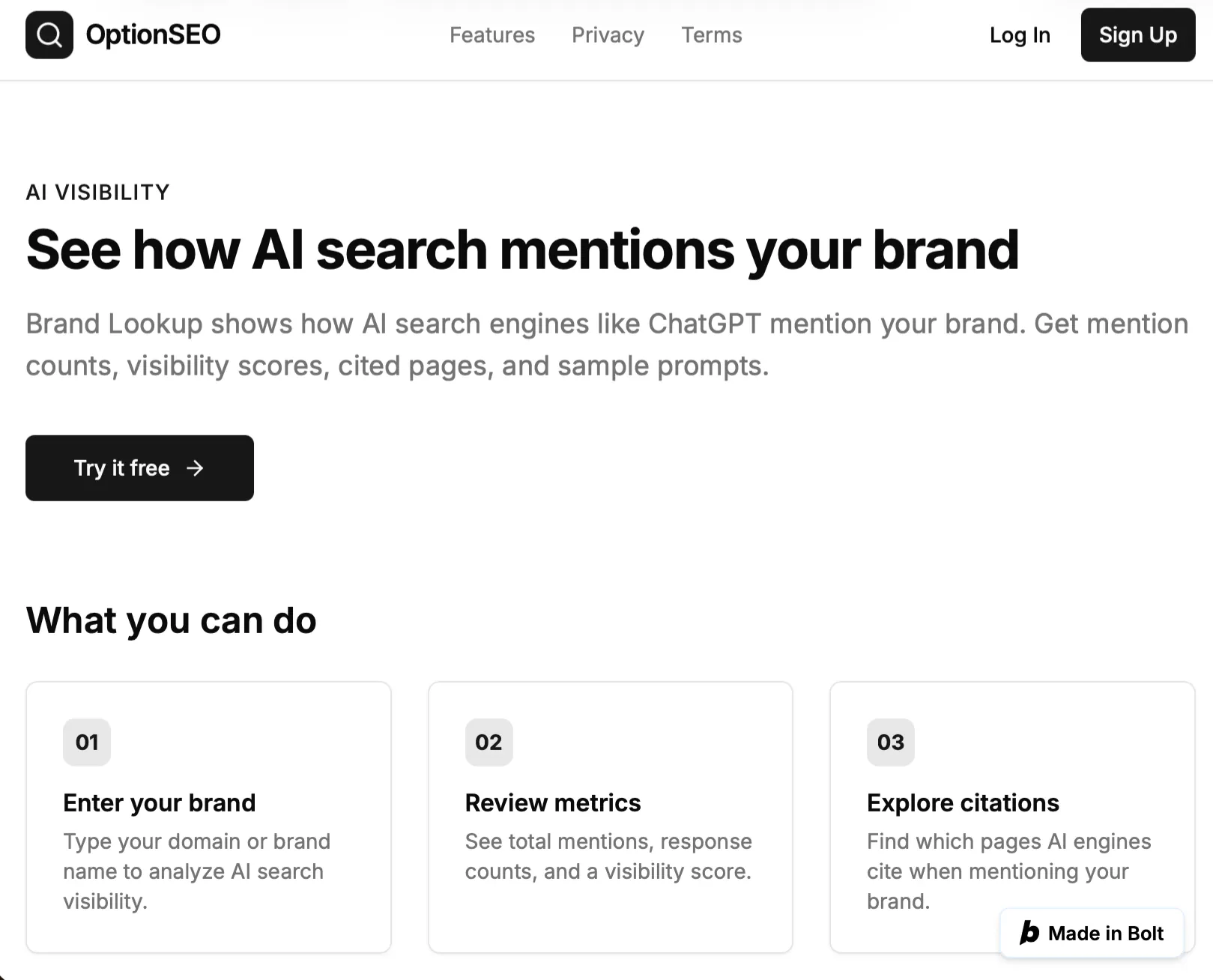Image resolution: width=1213 pixels, height=980 pixels.
Task: Click the Bolt logo icon in badge
Action: click(1029, 933)
